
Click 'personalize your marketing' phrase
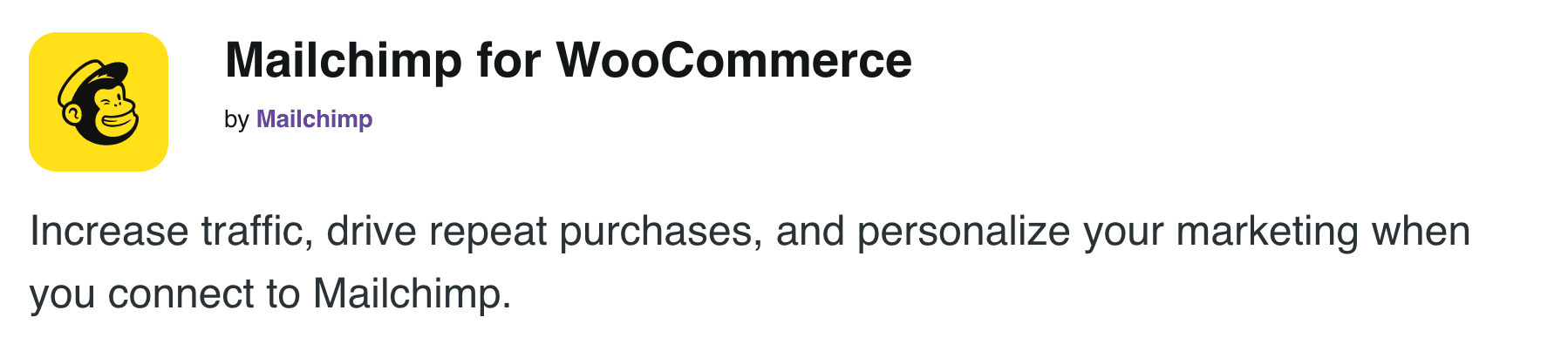coord(1108,233)
